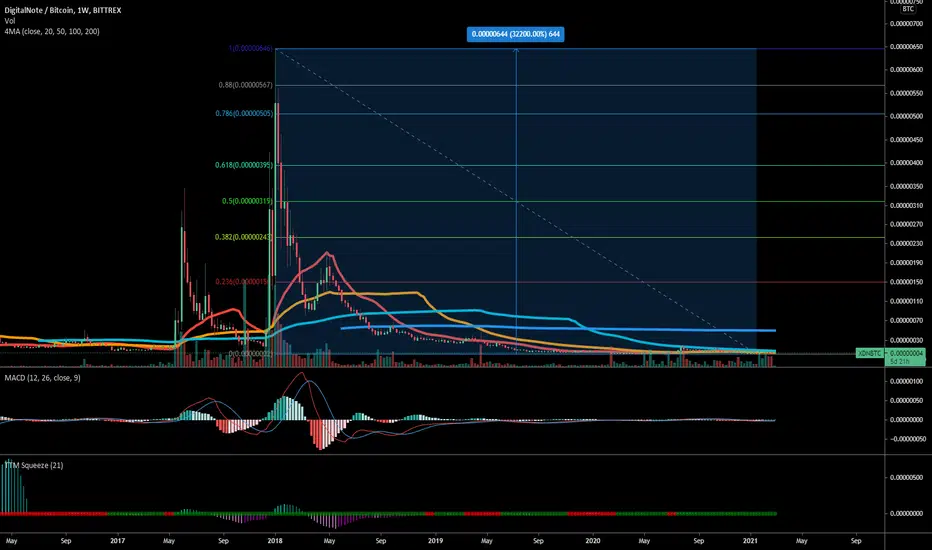
Task: Click the 0.00000350 price axis value
Action: point(906,186)
